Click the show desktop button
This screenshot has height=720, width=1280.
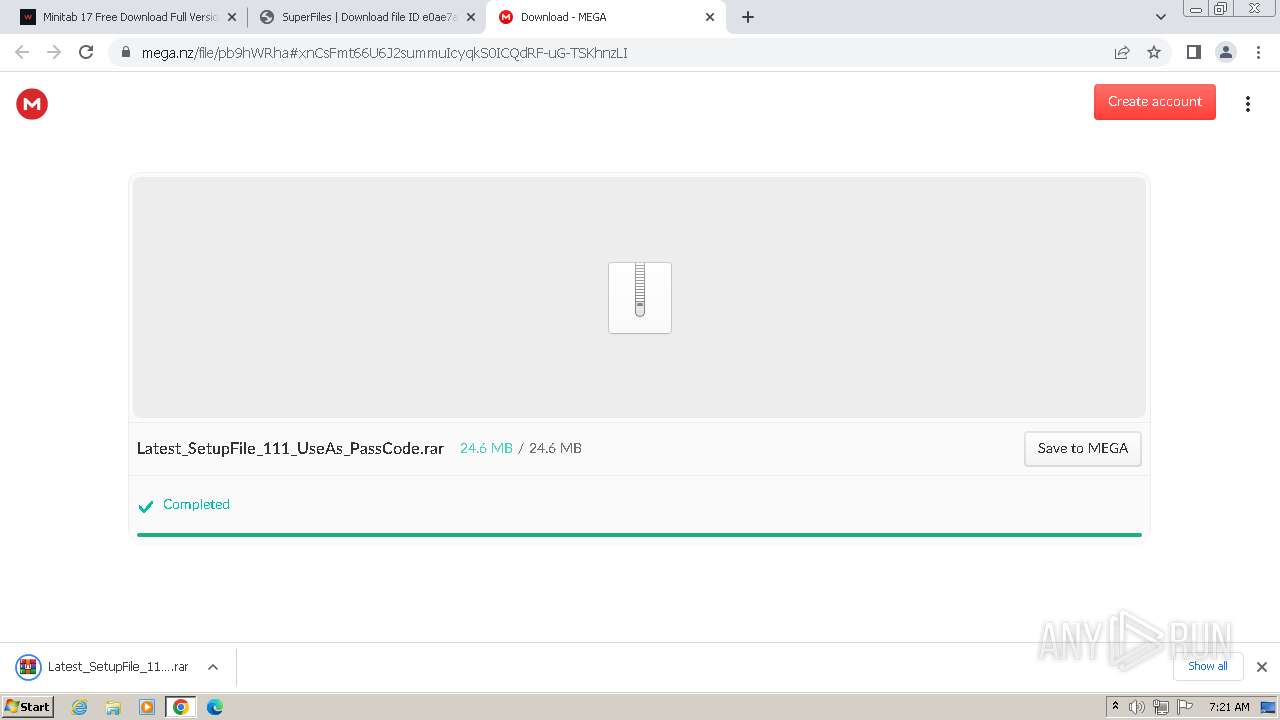1269,707
